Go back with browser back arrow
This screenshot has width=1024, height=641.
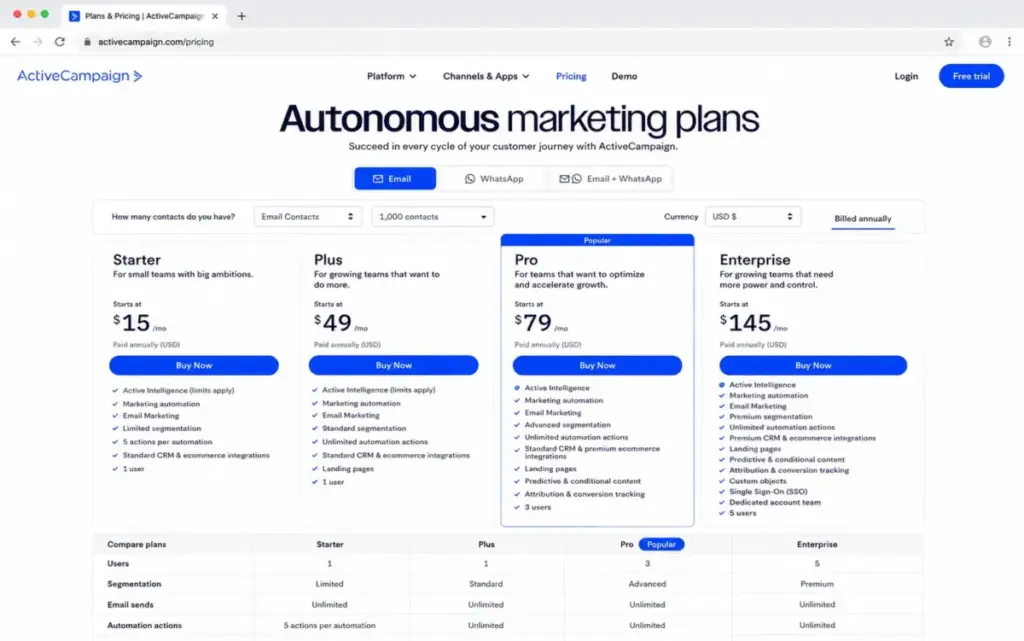pos(16,42)
